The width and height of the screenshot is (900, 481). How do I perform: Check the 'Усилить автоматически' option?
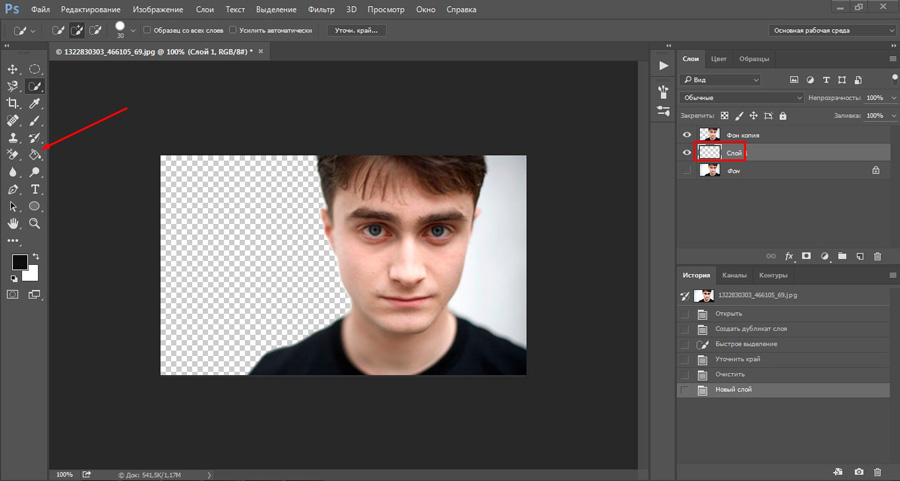[x=233, y=30]
